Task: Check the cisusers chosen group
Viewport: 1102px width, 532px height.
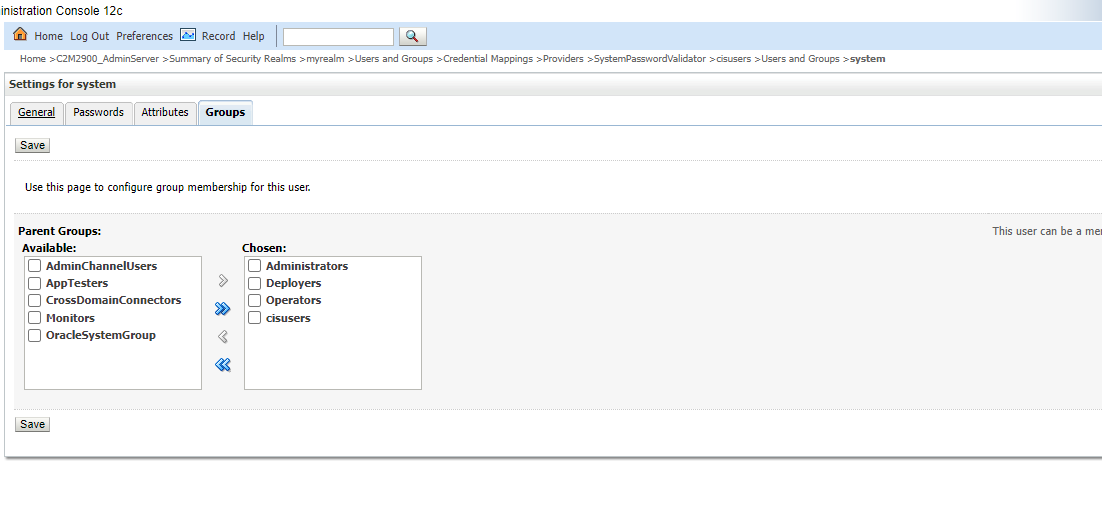Action: pos(254,318)
